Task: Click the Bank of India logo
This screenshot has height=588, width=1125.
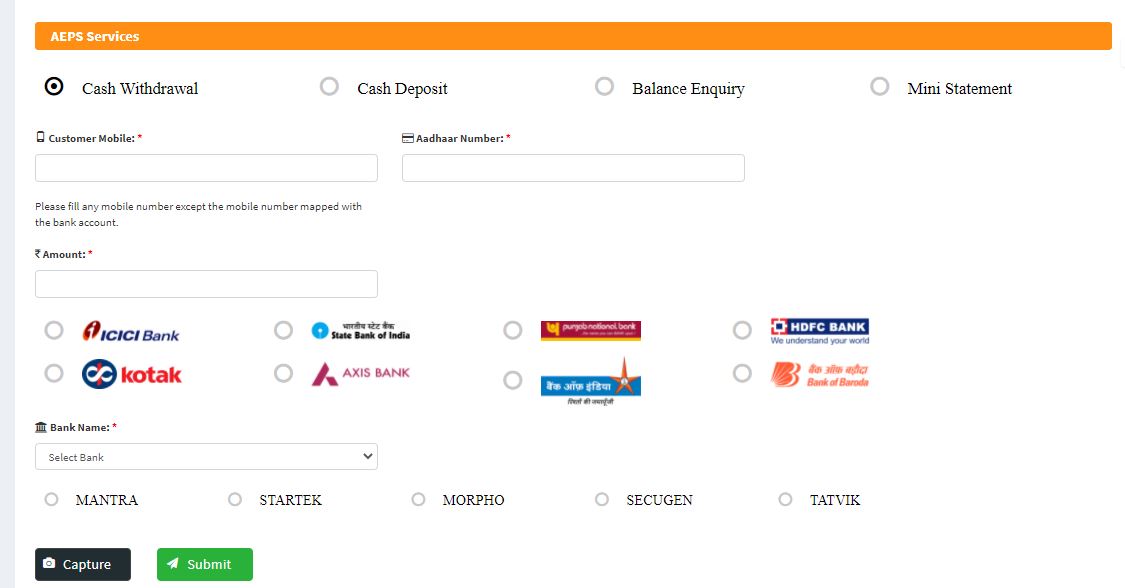Action: click(x=590, y=380)
